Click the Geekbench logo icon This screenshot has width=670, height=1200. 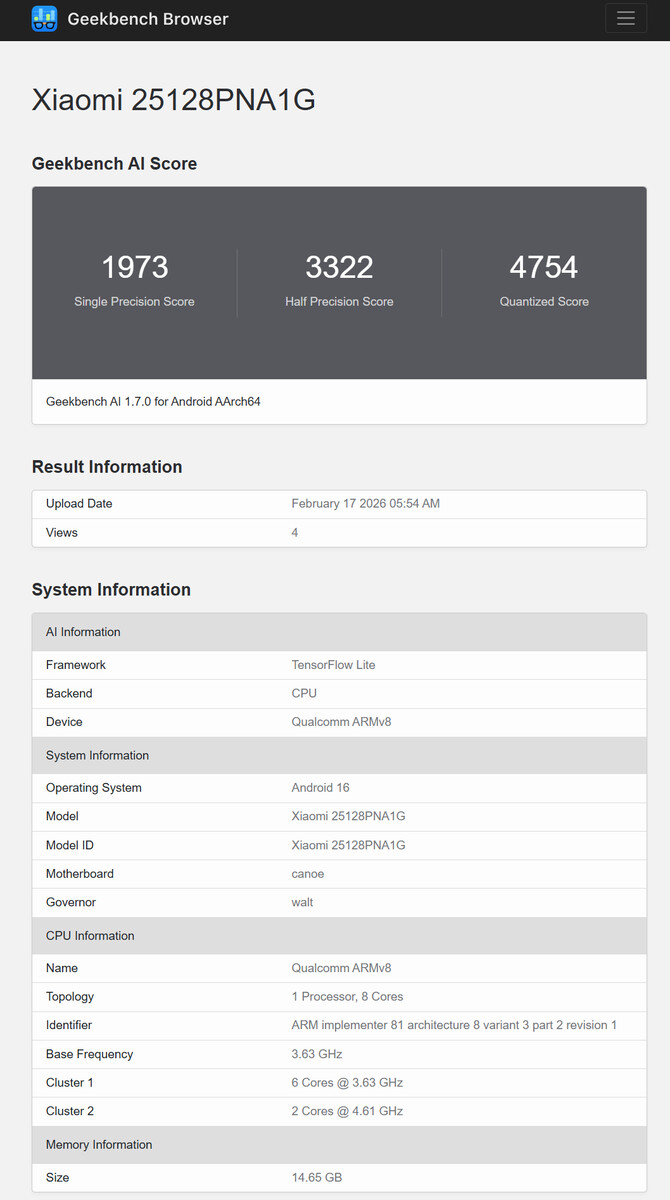click(x=44, y=19)
